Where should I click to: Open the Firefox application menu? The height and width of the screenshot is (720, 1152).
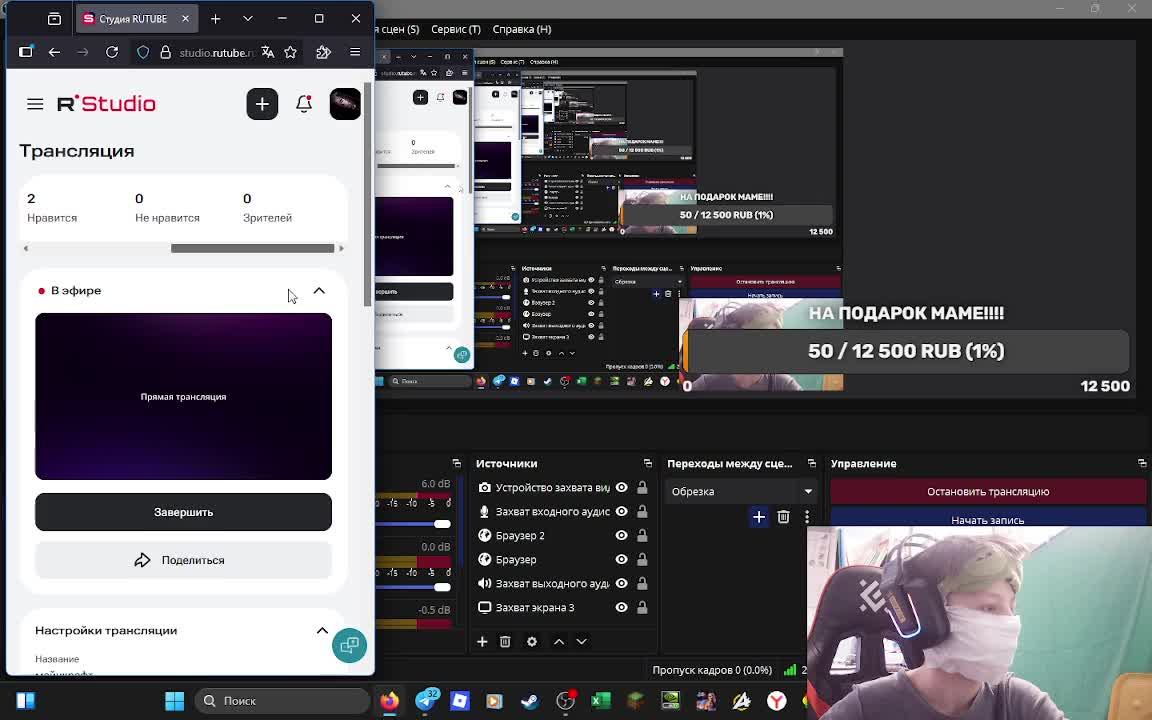coord(355,52)
